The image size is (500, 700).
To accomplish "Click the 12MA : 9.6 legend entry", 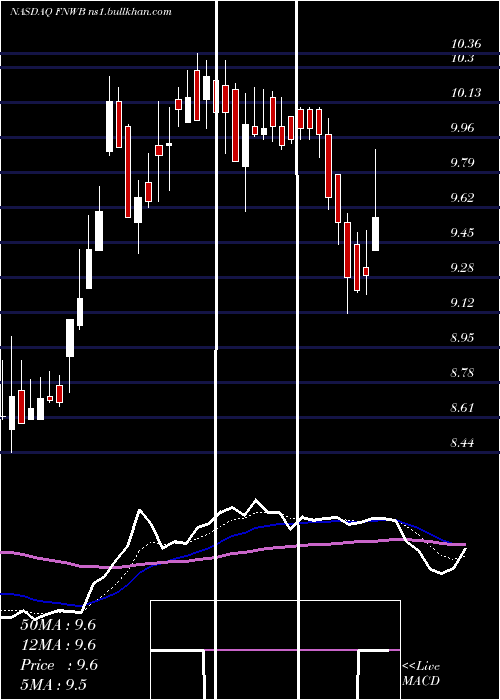I will 58,645.
